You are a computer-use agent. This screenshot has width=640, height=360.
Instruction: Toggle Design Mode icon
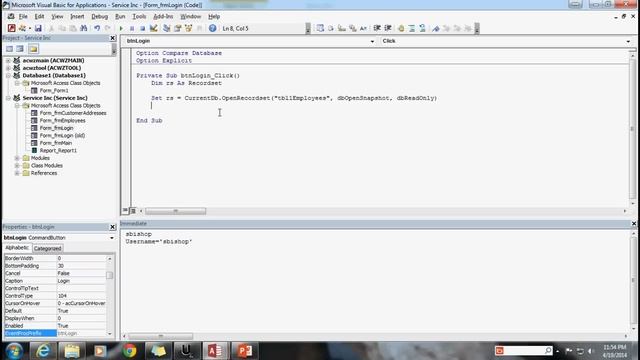tap(153, 28)
